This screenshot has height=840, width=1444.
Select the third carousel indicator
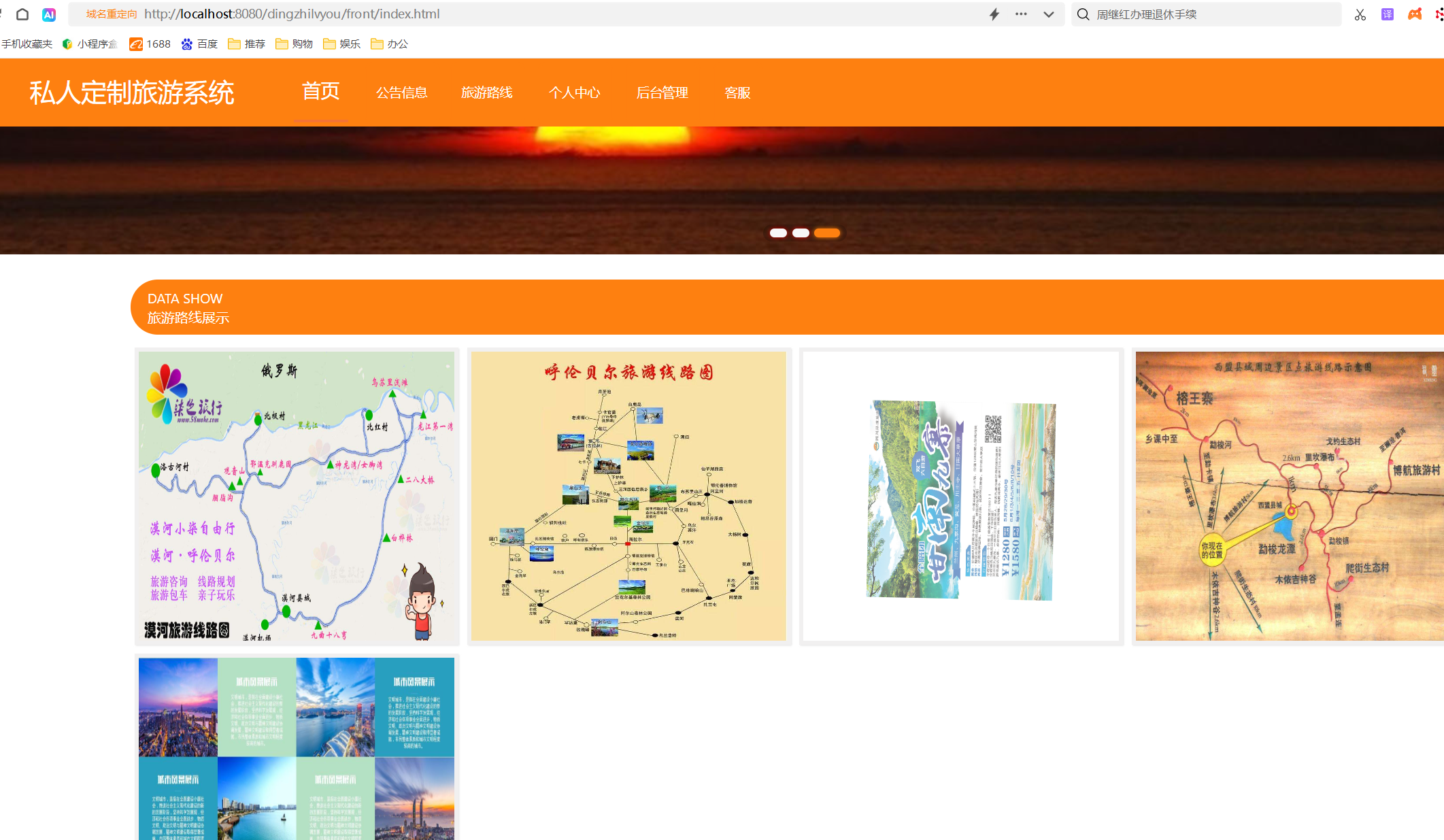tap(827, 233)
